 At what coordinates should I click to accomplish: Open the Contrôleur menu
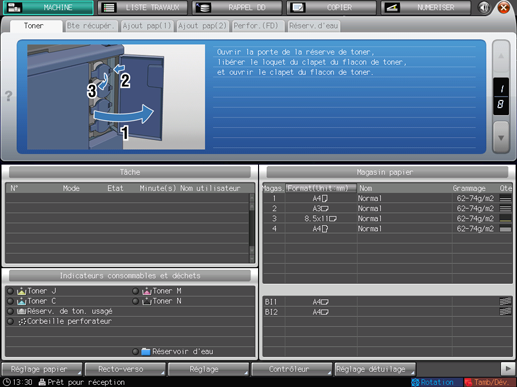pyautogui.click(x=292, y=369)
